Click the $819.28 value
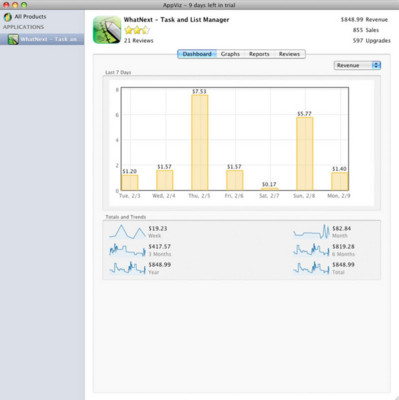The width and height of the screenshot is (399, 400). coord(343,247)
